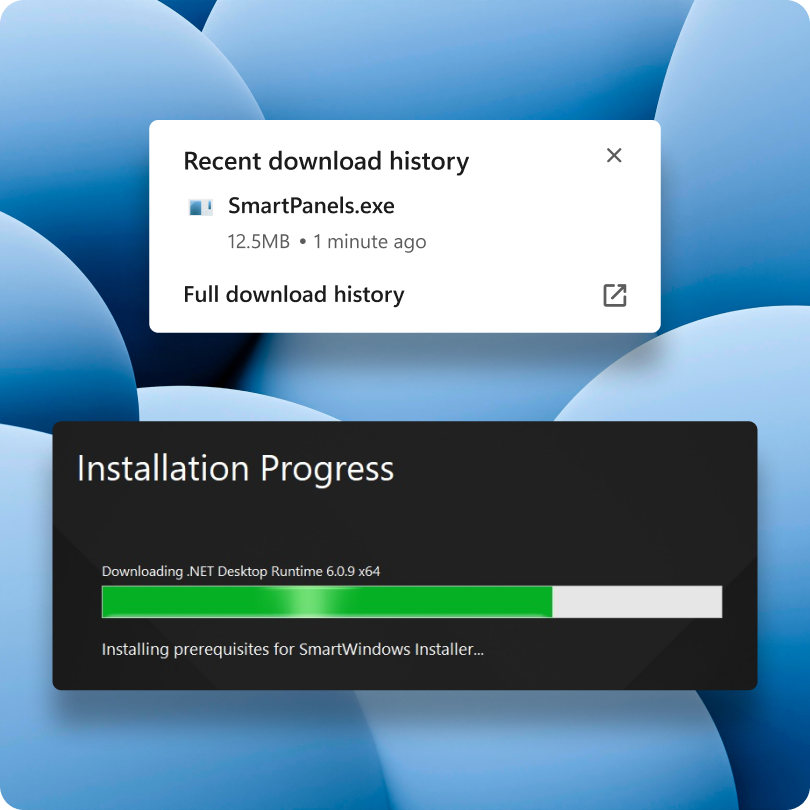810x810 pixels.
Task: Click the SmartPanels.exe file icon
Action: point(201,207)
